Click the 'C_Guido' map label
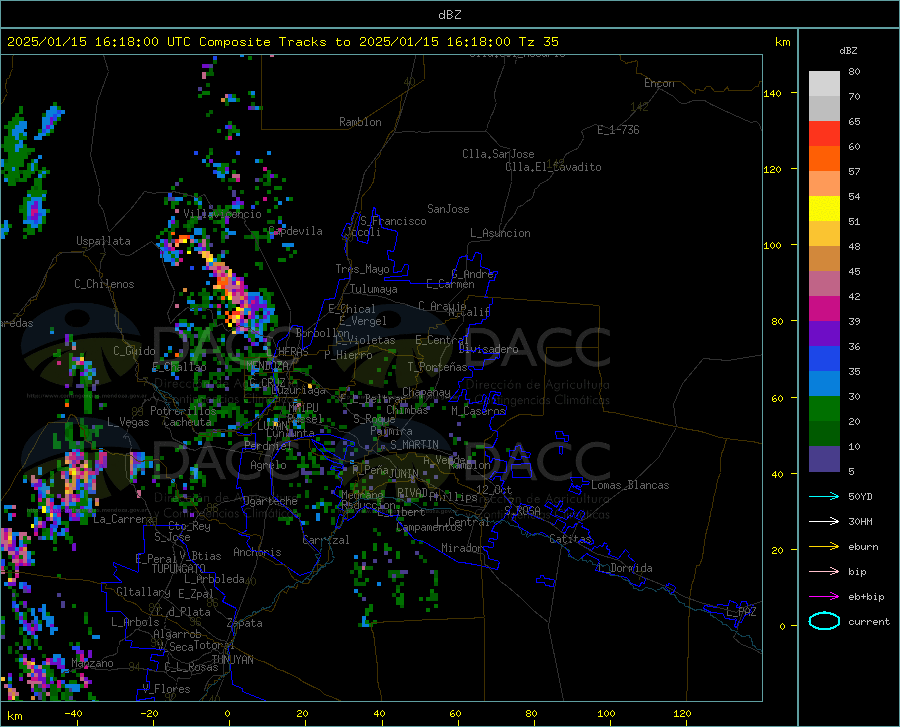 [134, 351]
